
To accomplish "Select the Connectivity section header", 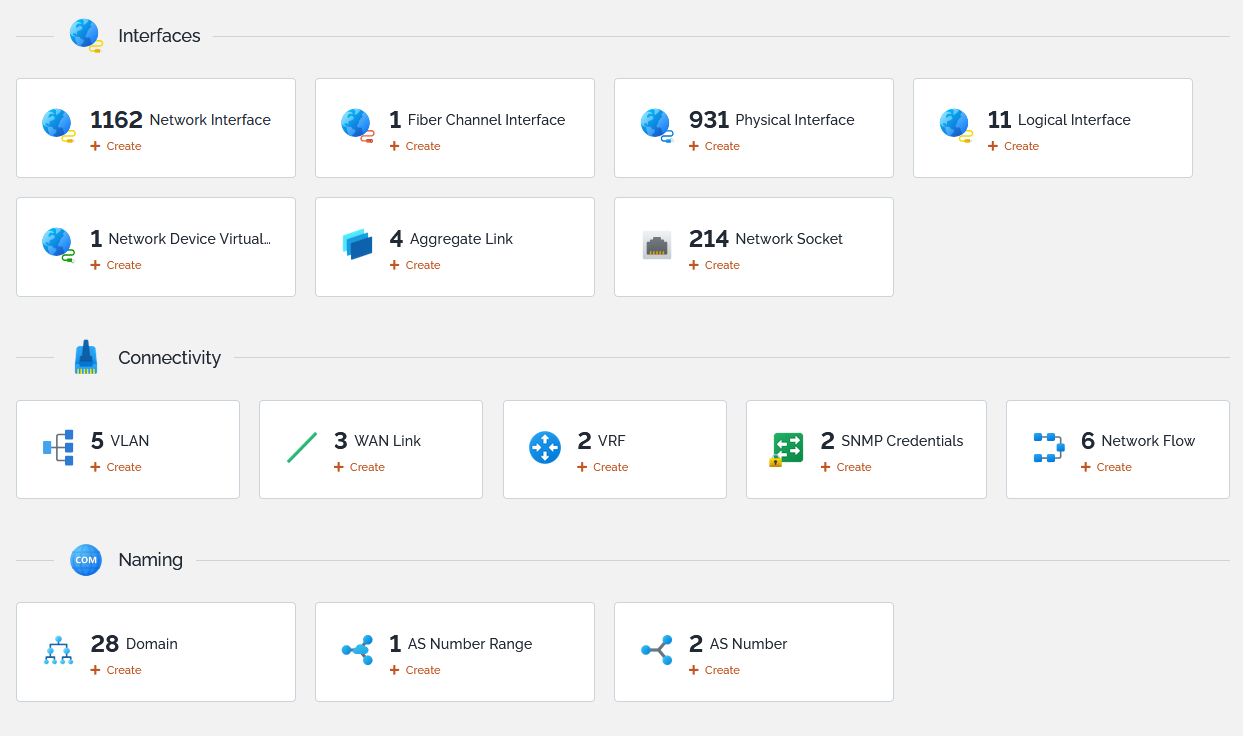I will [169, 358].
